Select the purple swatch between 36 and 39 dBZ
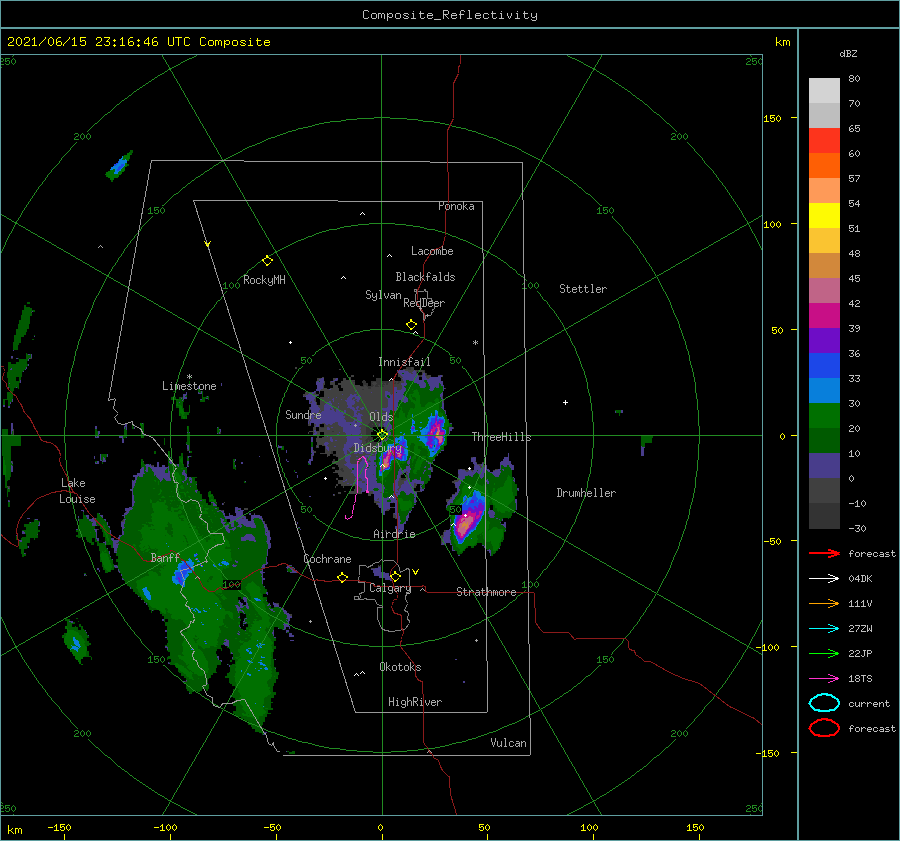This screenshot has width=900, height=841. [824, 341]
